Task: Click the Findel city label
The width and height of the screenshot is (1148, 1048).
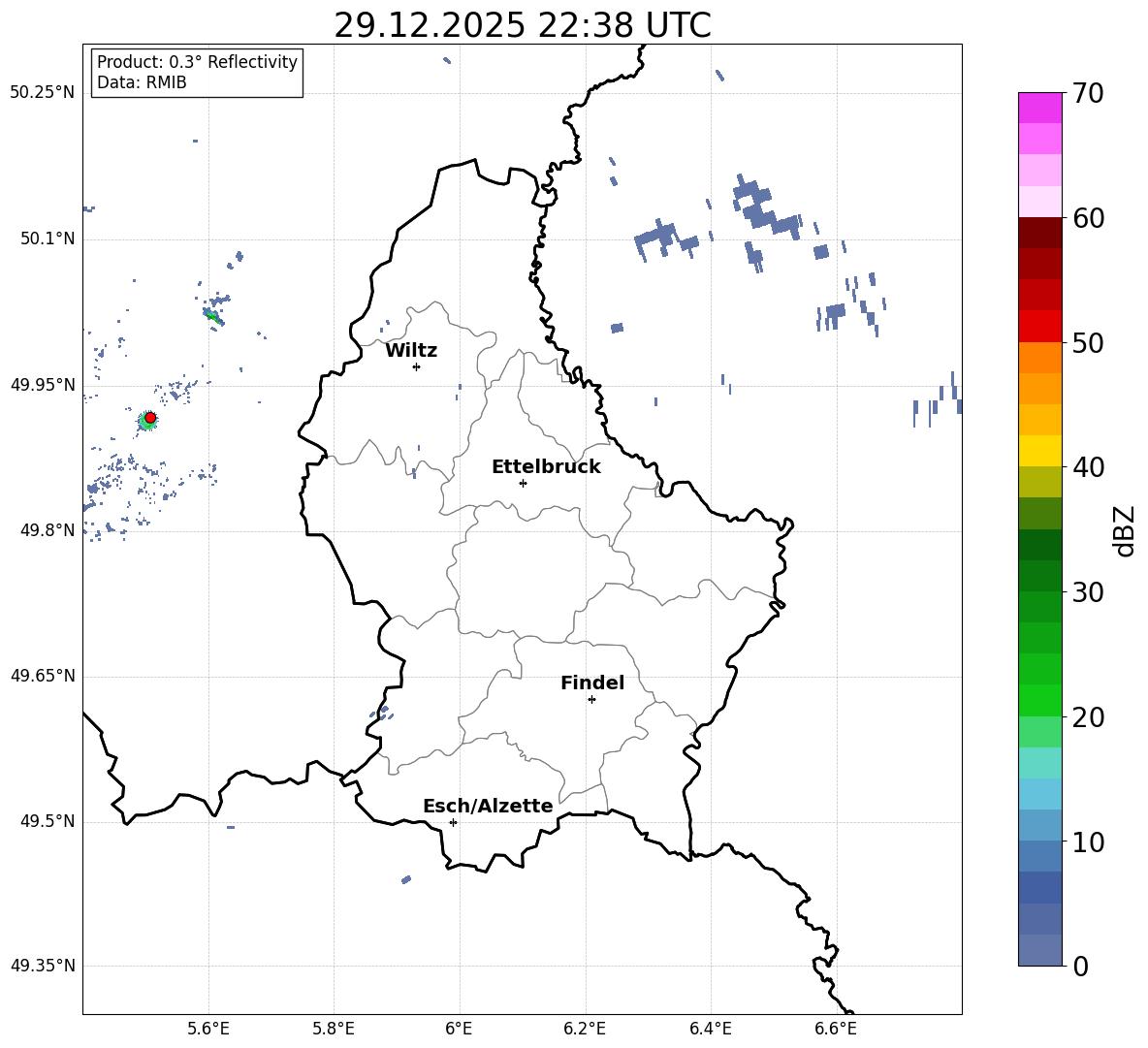Action: pyautogui.click(x=592, y=683)
